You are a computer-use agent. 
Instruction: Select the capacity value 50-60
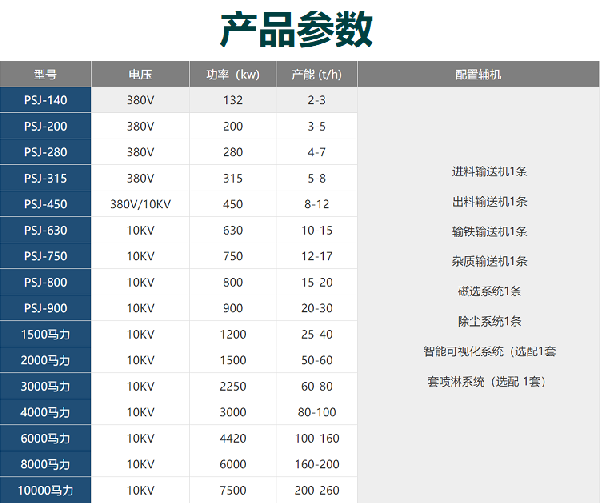coord(316,360)
